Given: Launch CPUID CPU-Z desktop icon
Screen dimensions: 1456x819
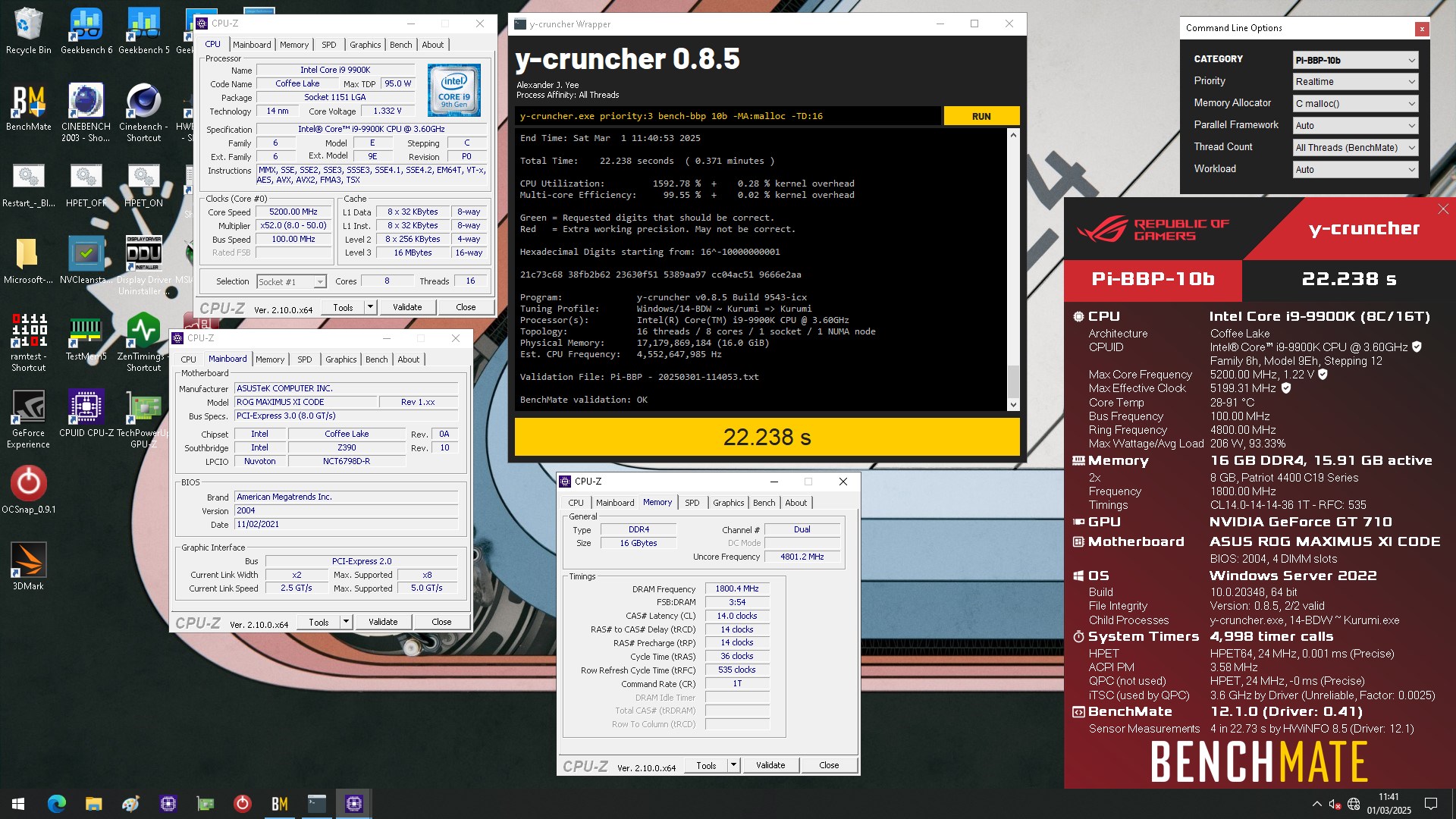Looking at the screenshot, I should [86, 413].
